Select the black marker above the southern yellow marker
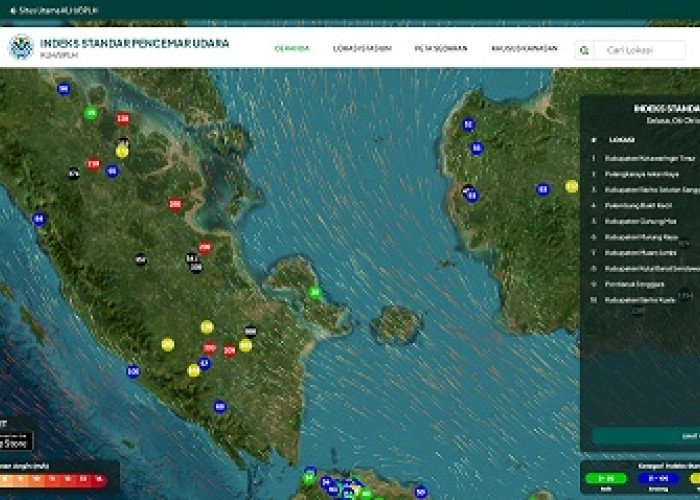This screenshot has height=500, width=700. click(250, 332)
